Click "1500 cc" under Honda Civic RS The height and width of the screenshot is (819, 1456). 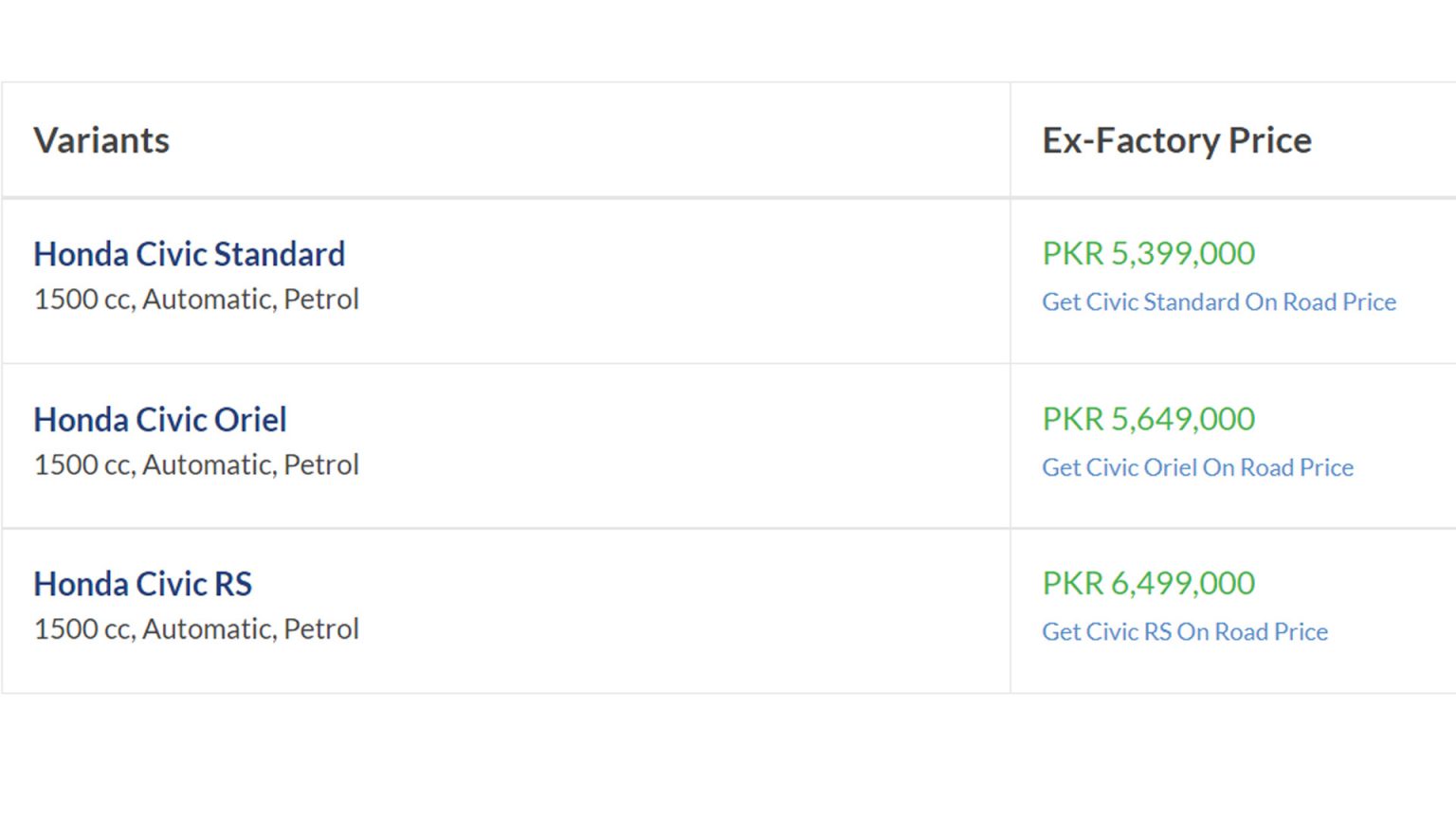coord(82,629)
